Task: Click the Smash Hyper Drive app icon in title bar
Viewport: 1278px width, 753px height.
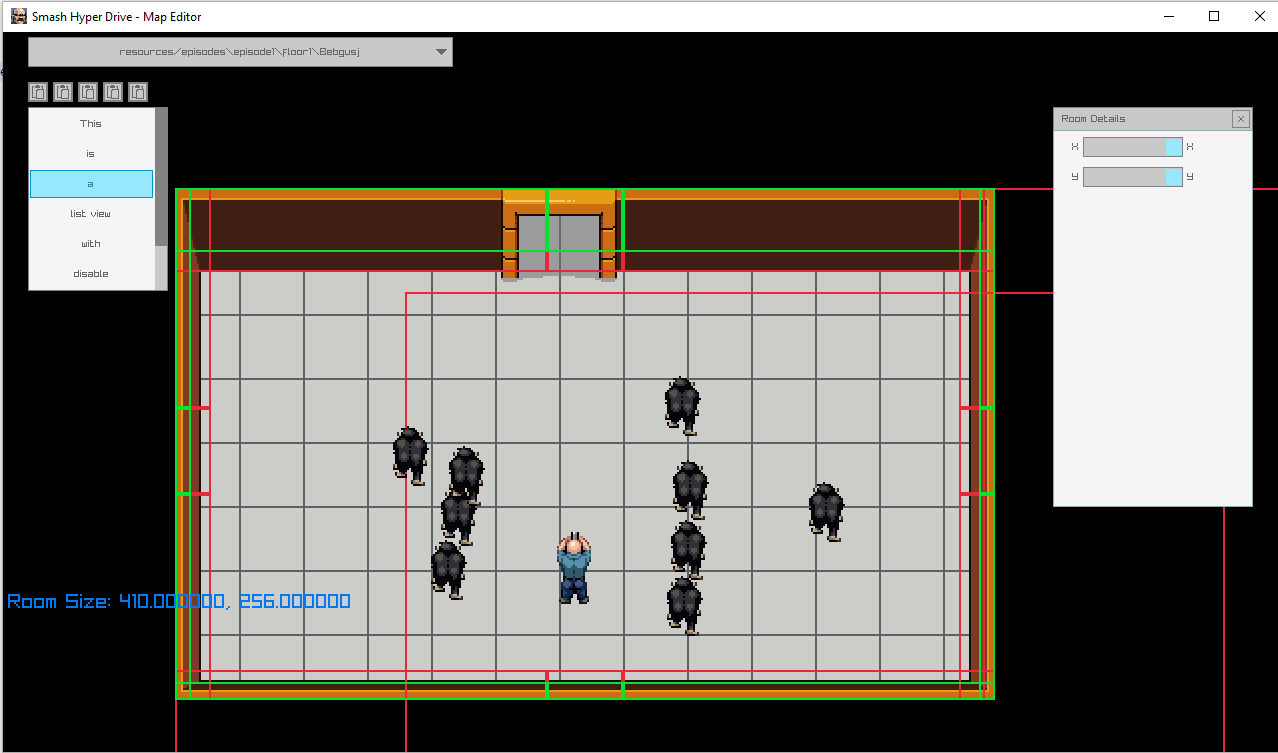Action: [19, 16]
